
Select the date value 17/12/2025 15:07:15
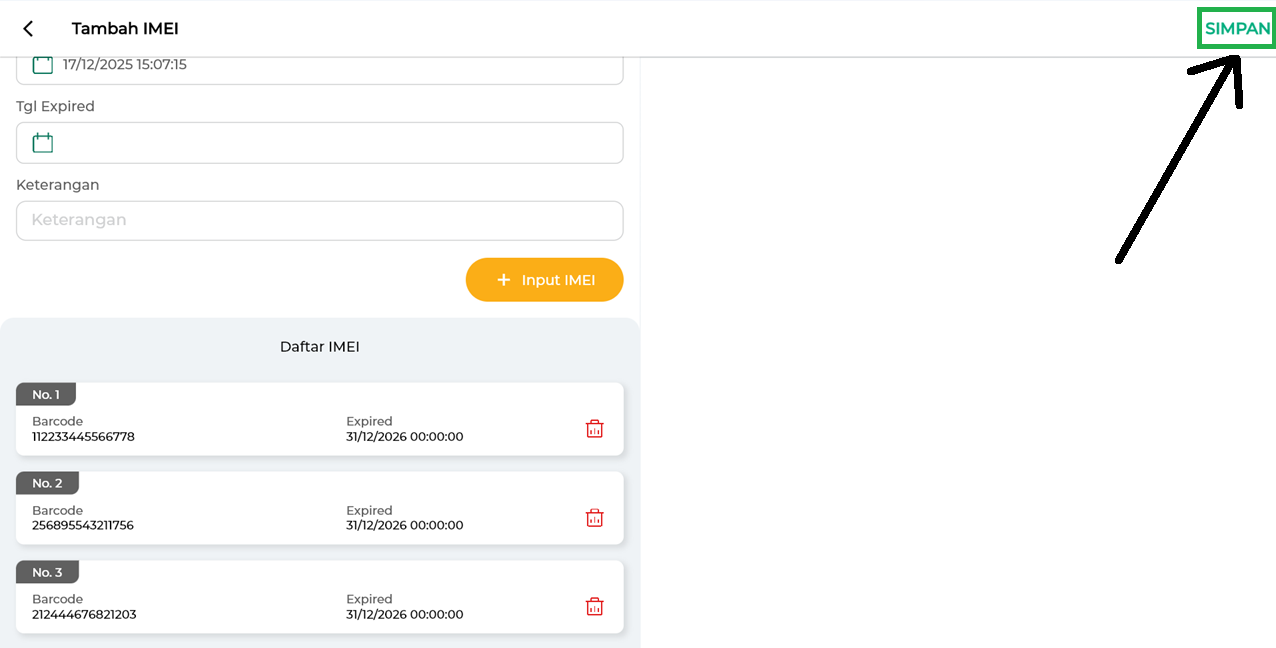pos(125,65)
